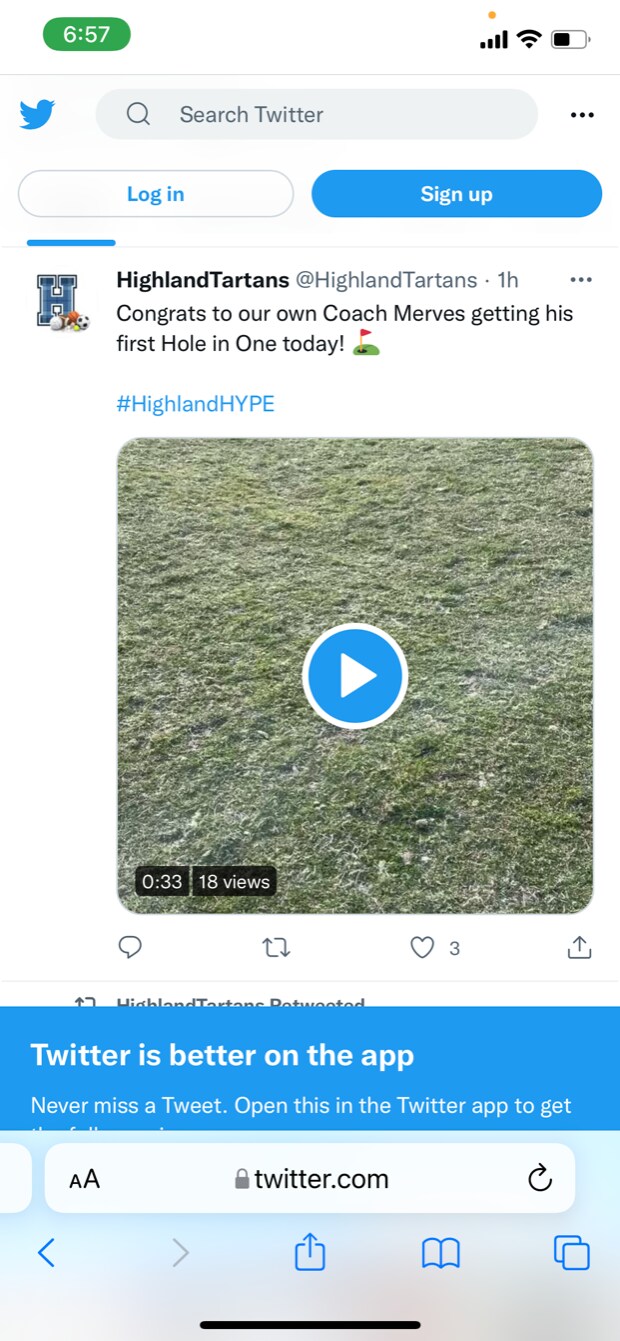Screen dimensions: 620x1341
Task: Open the tweet's more options menu
Action: (580, 280)
